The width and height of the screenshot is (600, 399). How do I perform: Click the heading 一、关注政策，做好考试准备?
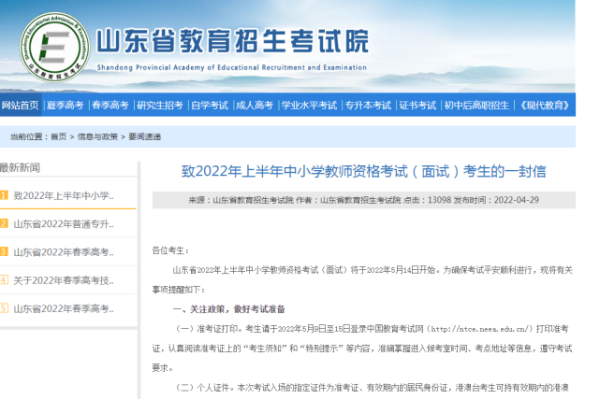(229, 309)
